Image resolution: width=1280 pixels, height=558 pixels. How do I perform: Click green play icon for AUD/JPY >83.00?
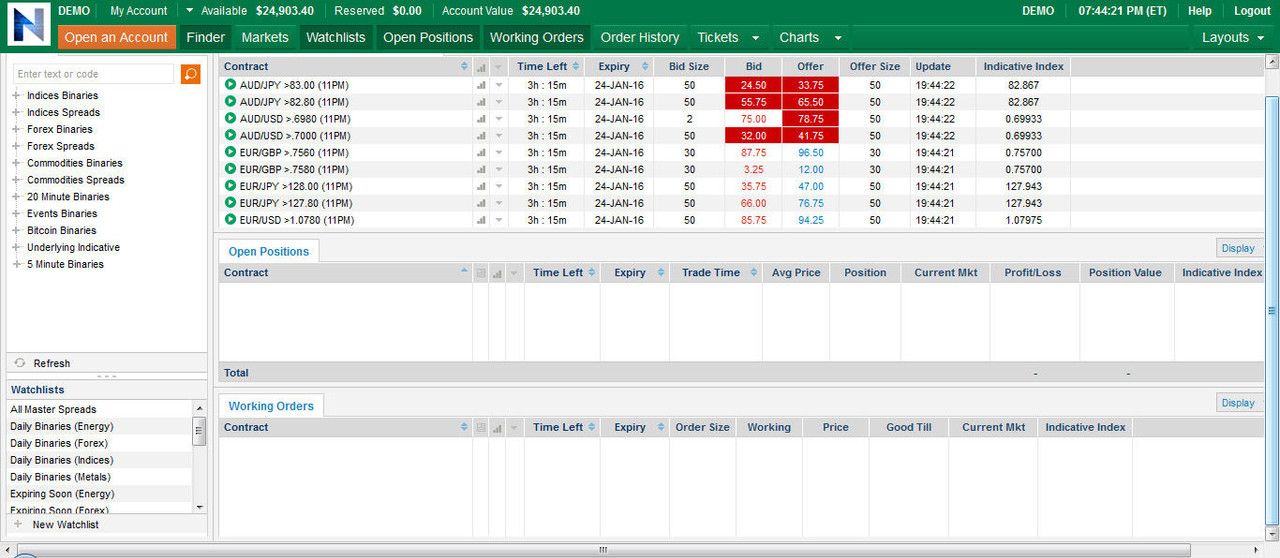point(230,85)
